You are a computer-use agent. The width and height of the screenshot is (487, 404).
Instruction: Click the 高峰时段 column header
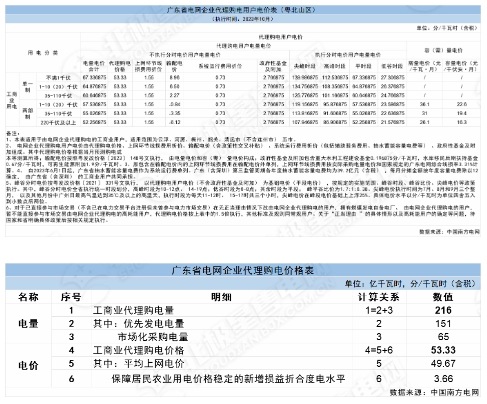[x=335, y=66]
